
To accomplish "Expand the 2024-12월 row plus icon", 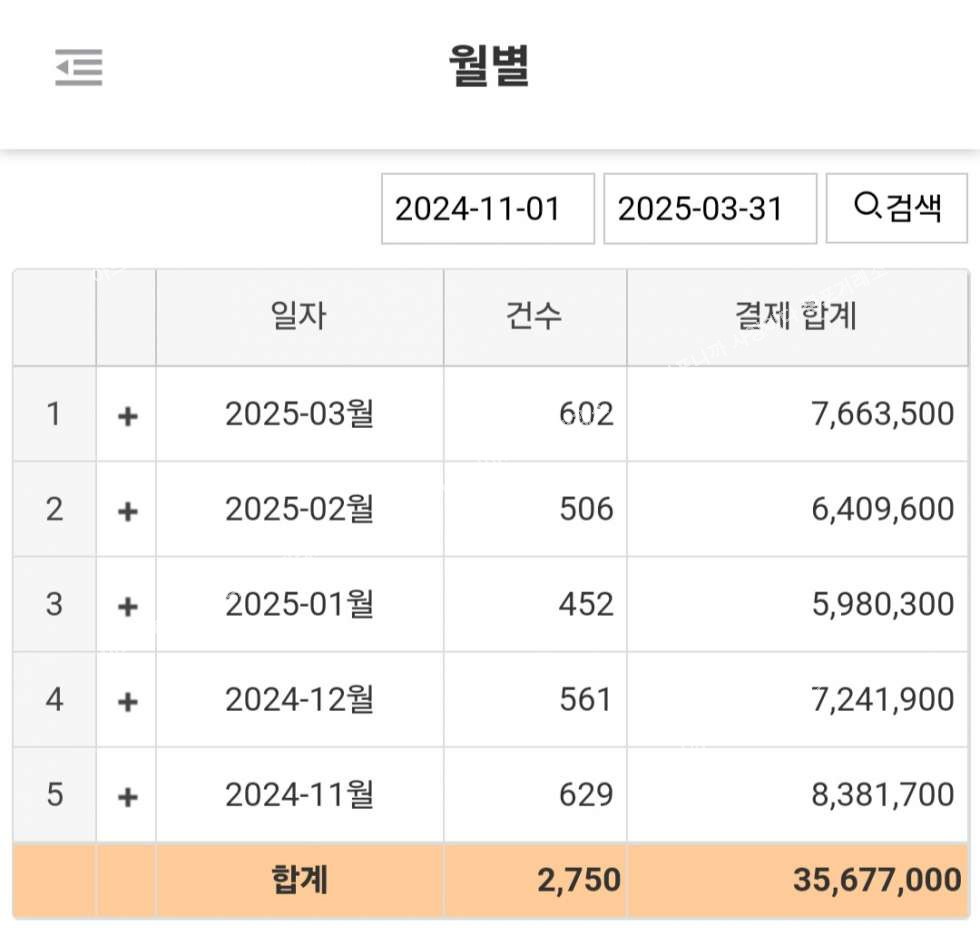I will point(127,701).
